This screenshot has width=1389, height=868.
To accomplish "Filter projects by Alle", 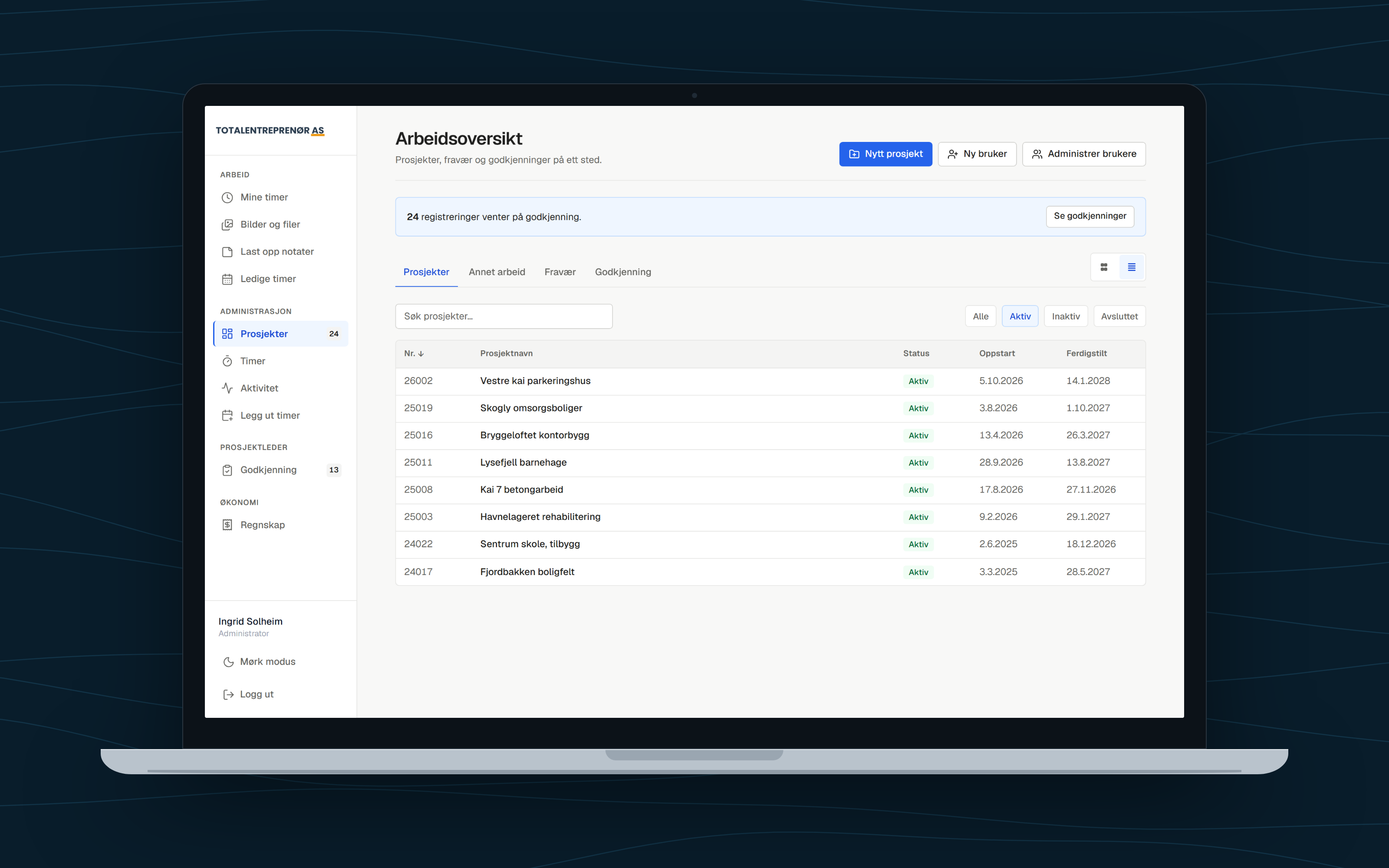I will (981, 316).
